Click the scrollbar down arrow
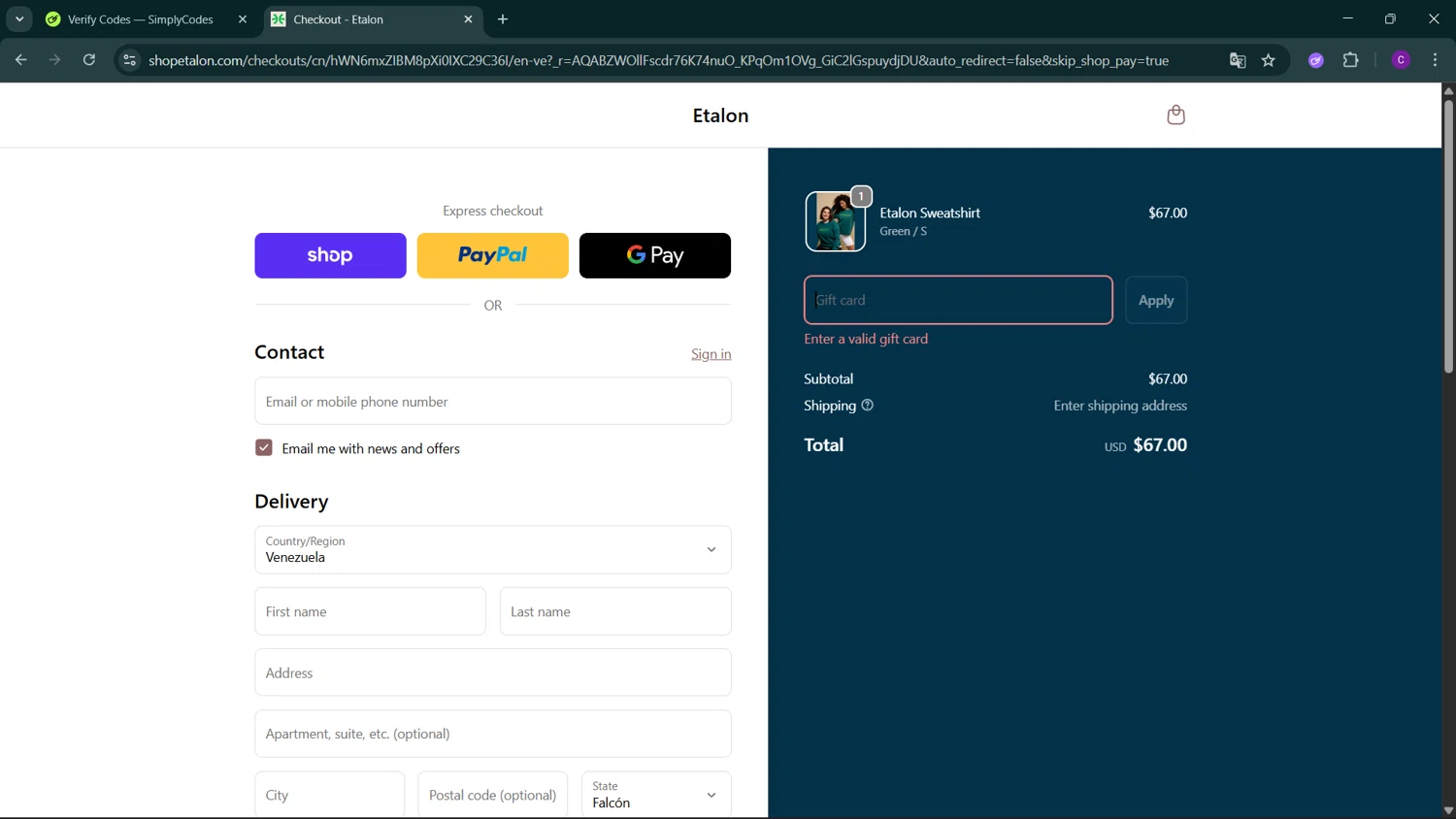Viewport: 1456px width, 819px height. point(1448,810)
